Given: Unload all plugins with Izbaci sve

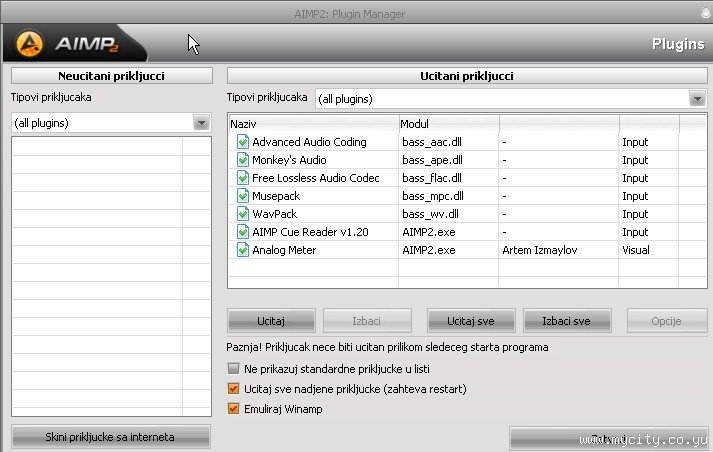Looking at the screenshot, I should 567,321.
